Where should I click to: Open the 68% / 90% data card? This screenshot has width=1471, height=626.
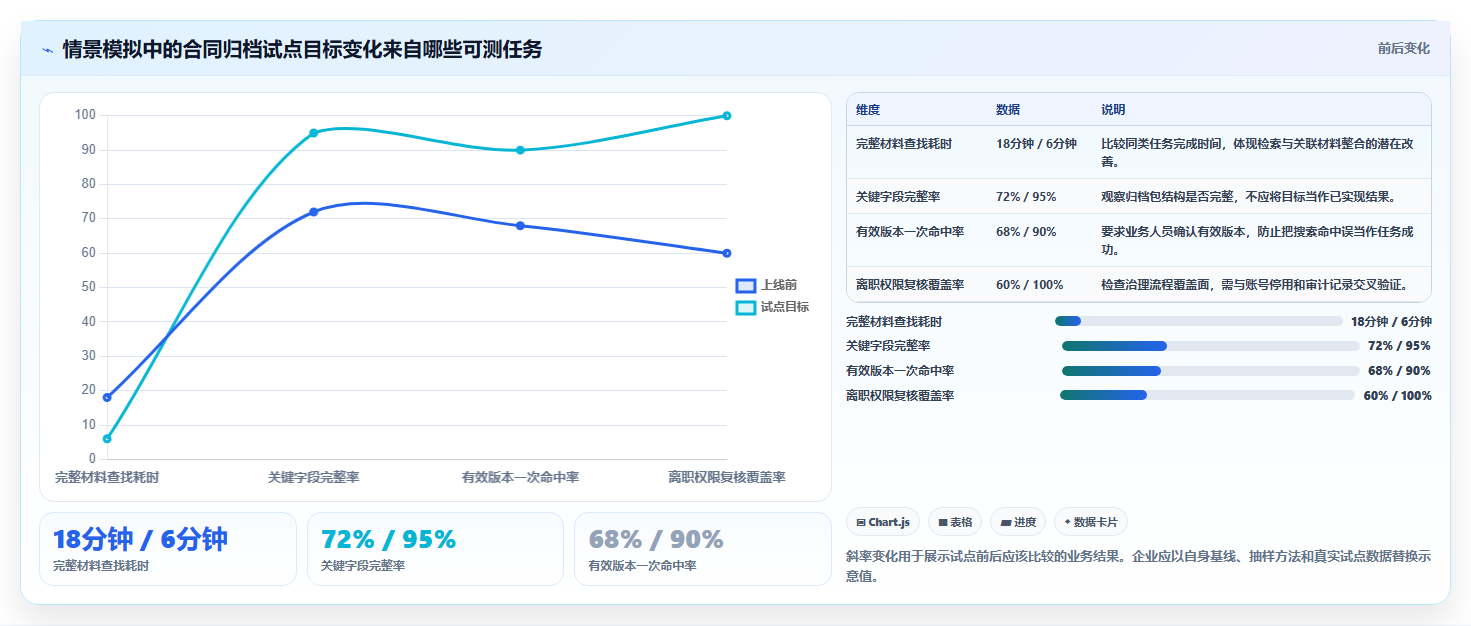pos(703,549)
